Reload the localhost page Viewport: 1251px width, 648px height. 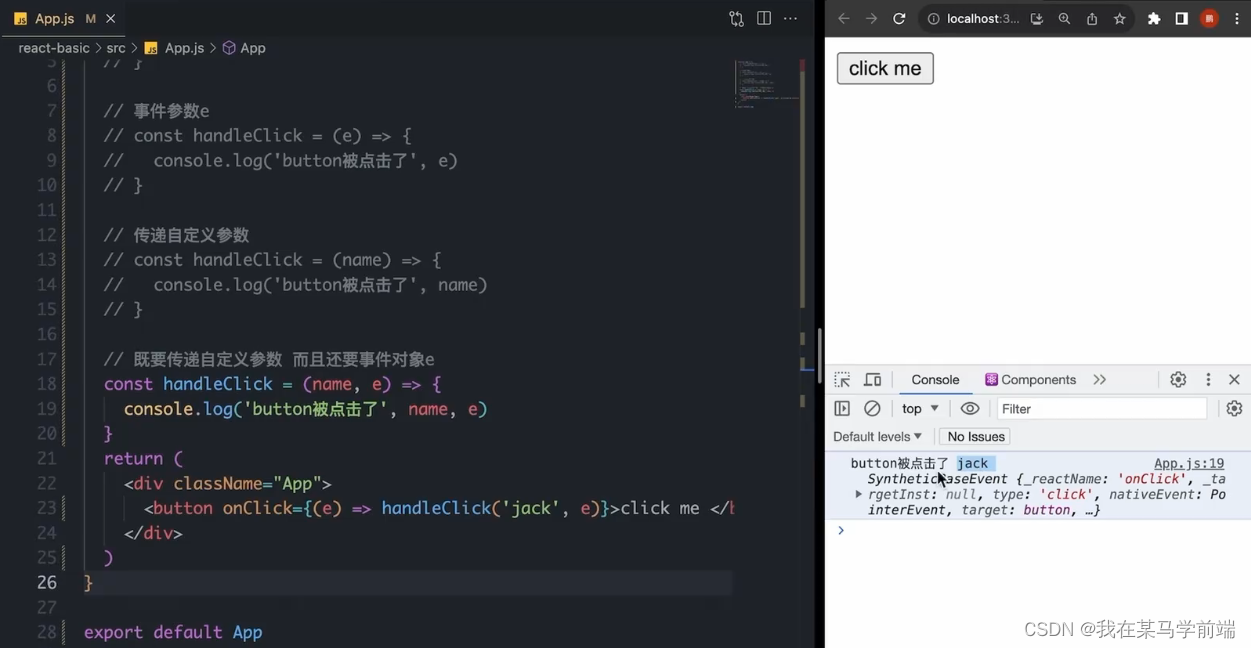[899, 18]
